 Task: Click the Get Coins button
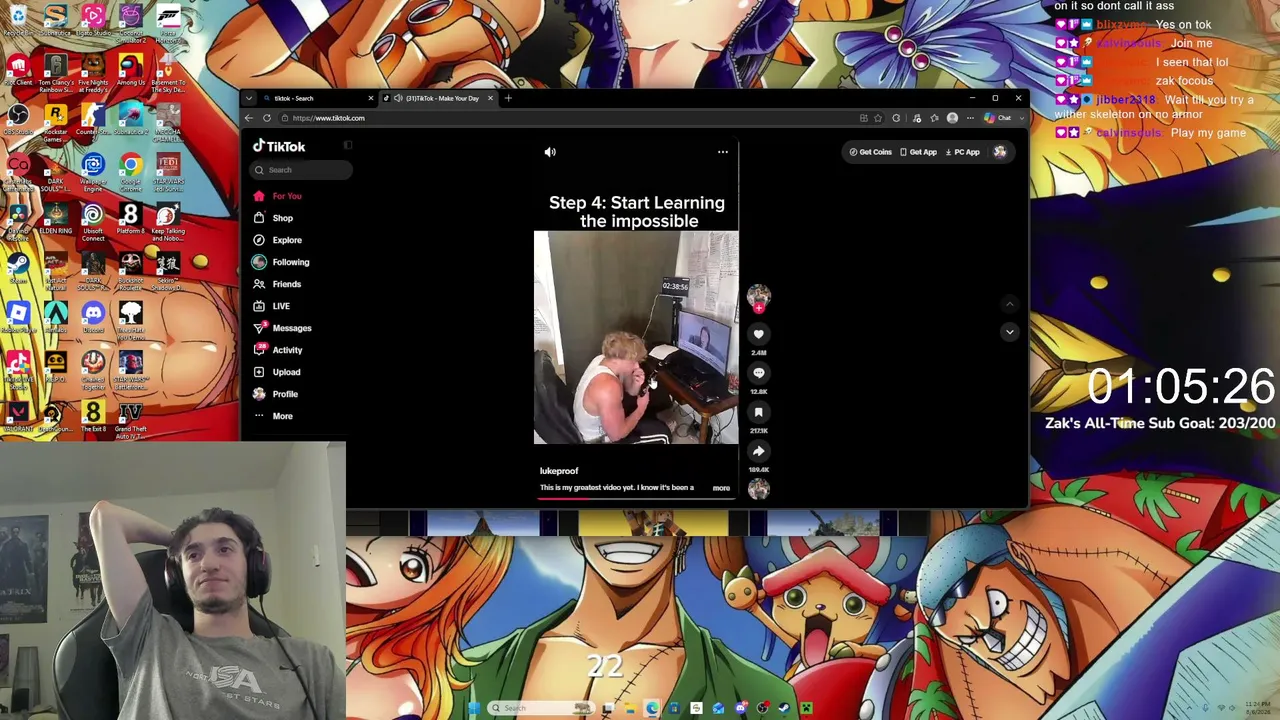tap(871, 152)
